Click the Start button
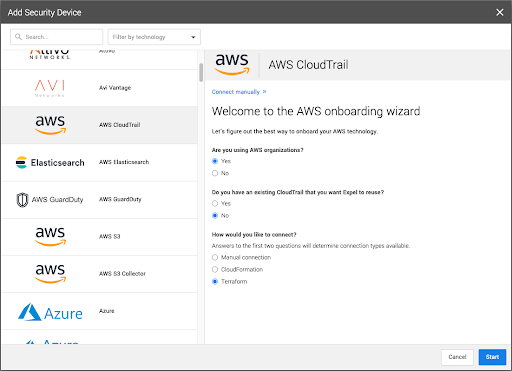This screenshot has width=512, height=371. [492, 357]
